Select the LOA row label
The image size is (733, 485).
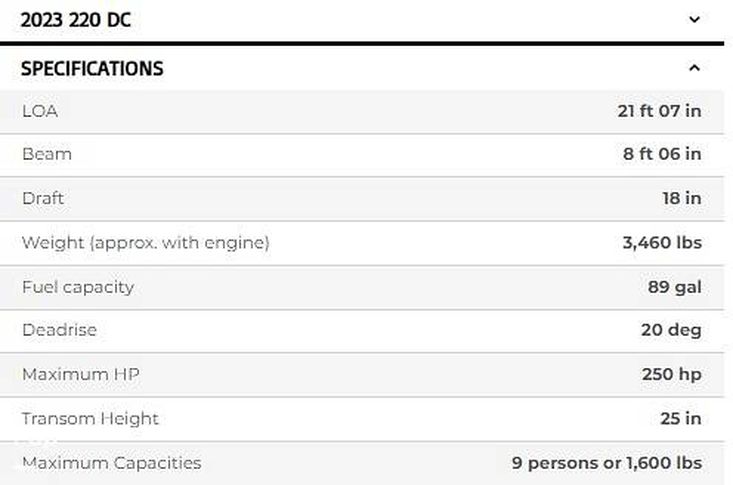40,111
